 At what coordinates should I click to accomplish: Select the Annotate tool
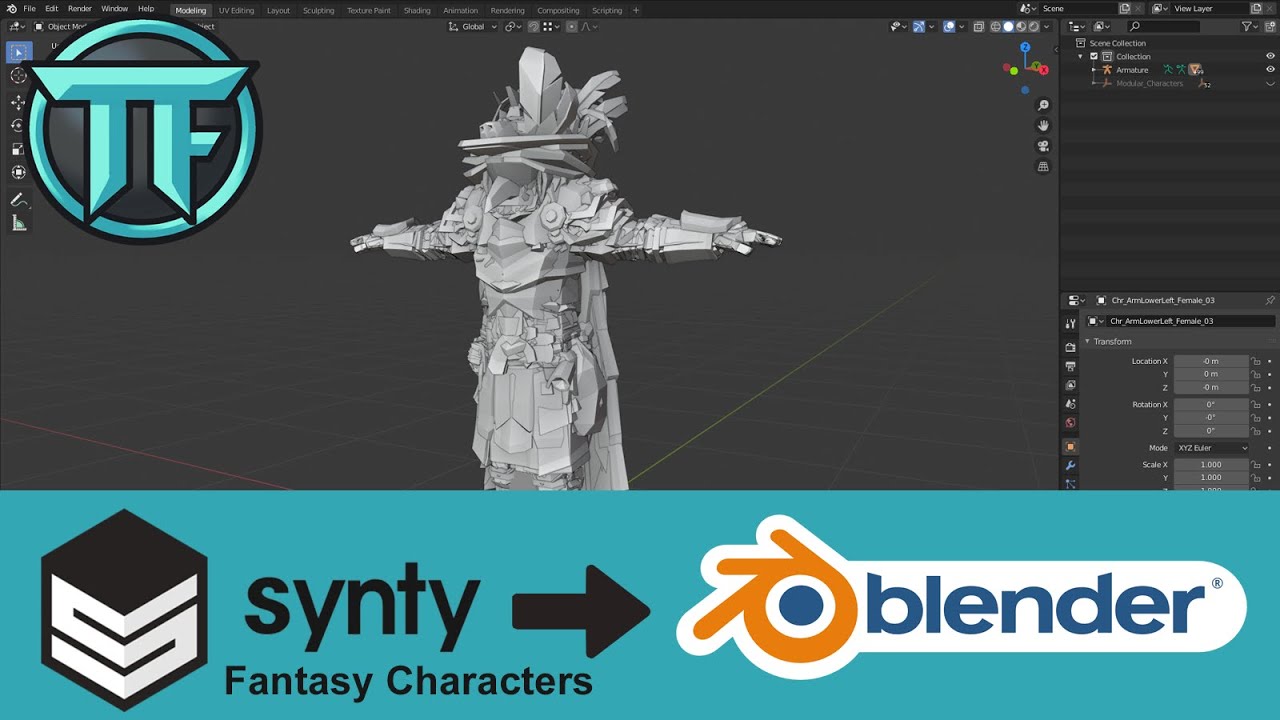(x=18, y=199)
